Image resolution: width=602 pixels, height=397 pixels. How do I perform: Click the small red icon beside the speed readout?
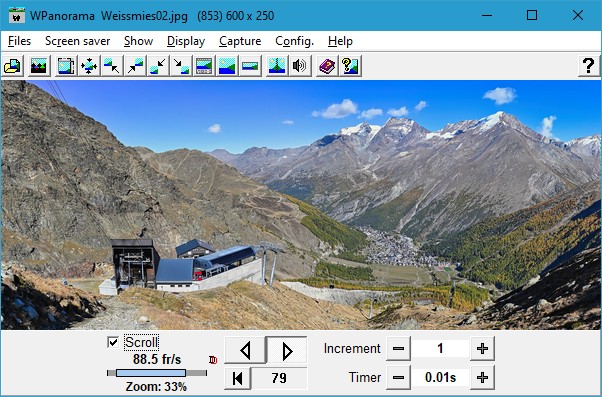(213, 360)
